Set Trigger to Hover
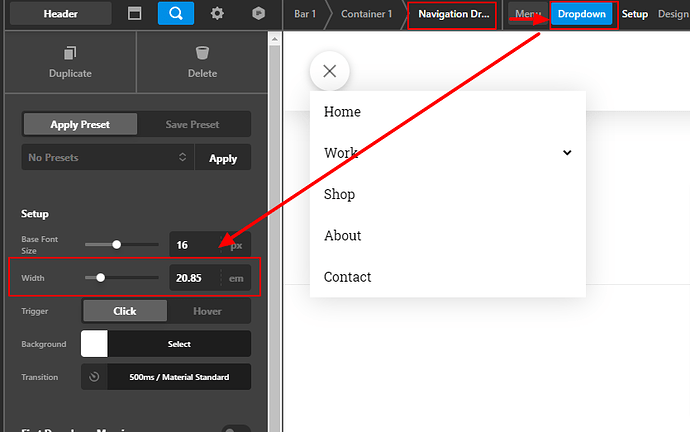Image resolution: width=690 pixels, height=432 pixels. 207,311
